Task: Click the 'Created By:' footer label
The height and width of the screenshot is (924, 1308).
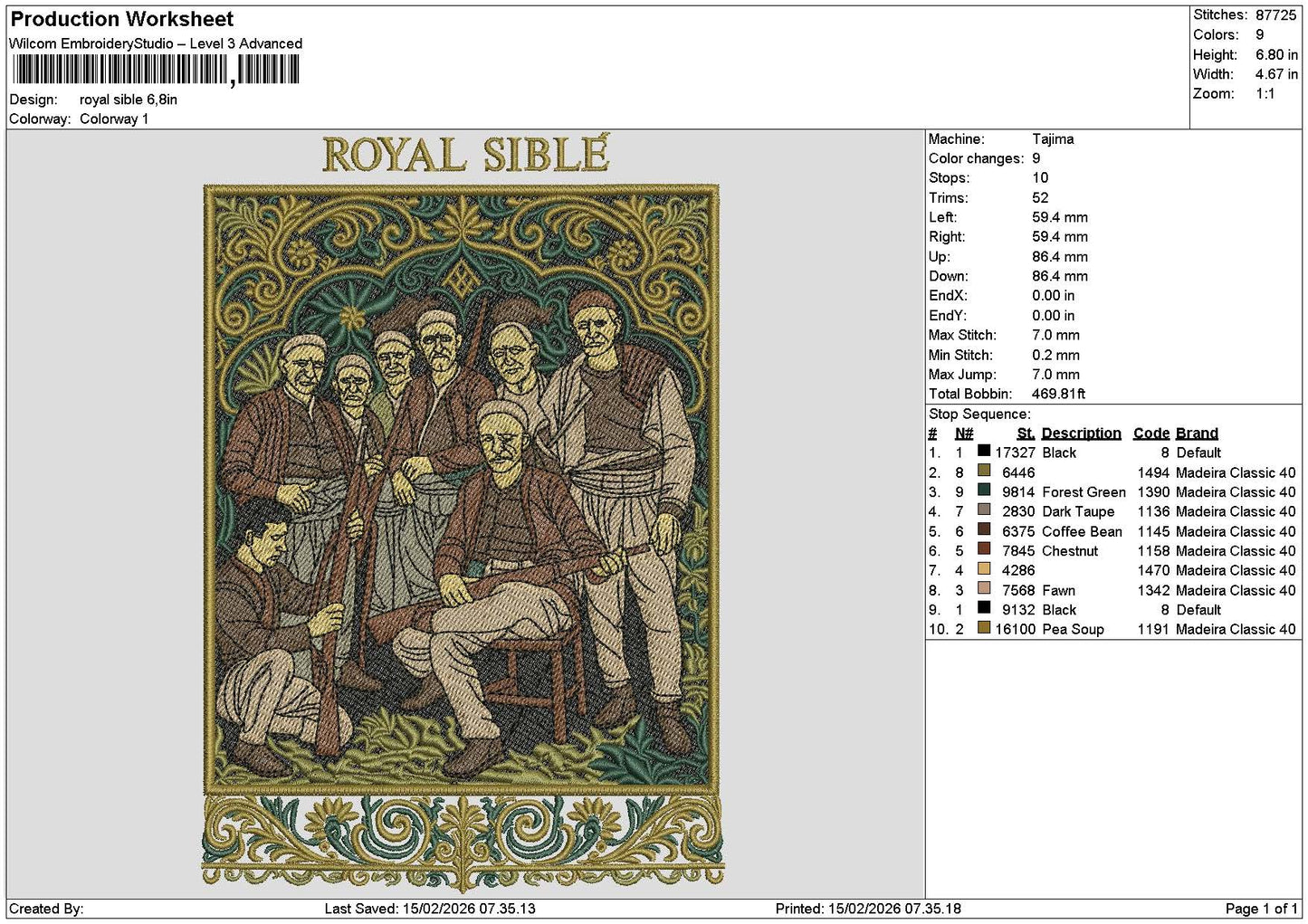Action: [x=46, y=909]
